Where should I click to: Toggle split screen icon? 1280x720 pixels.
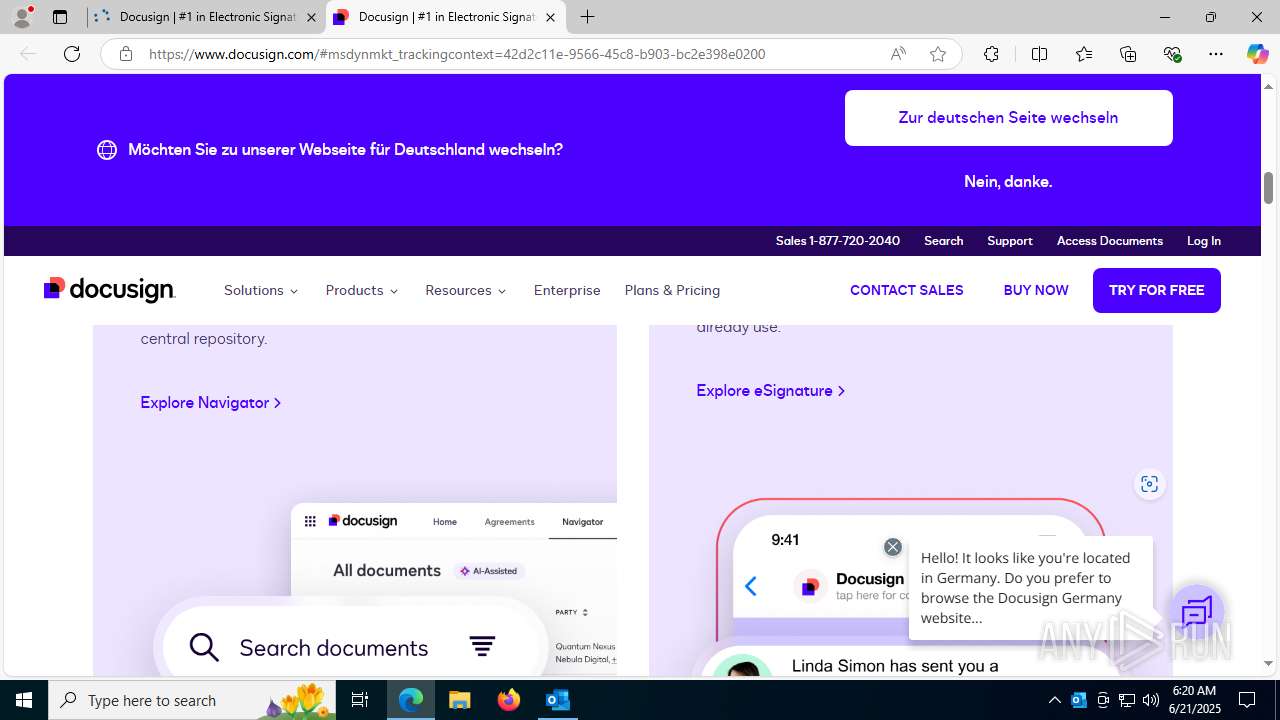1040,54
